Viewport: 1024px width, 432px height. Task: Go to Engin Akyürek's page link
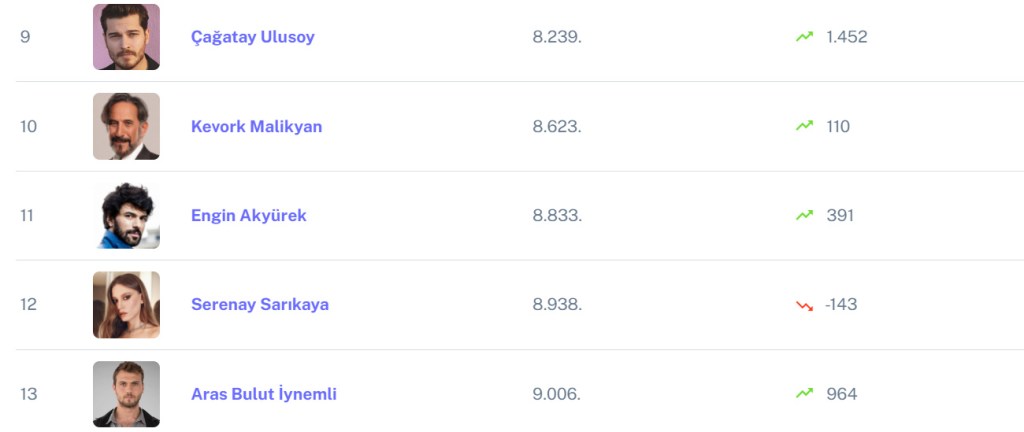pyautogui.click(x=248, y=215)
